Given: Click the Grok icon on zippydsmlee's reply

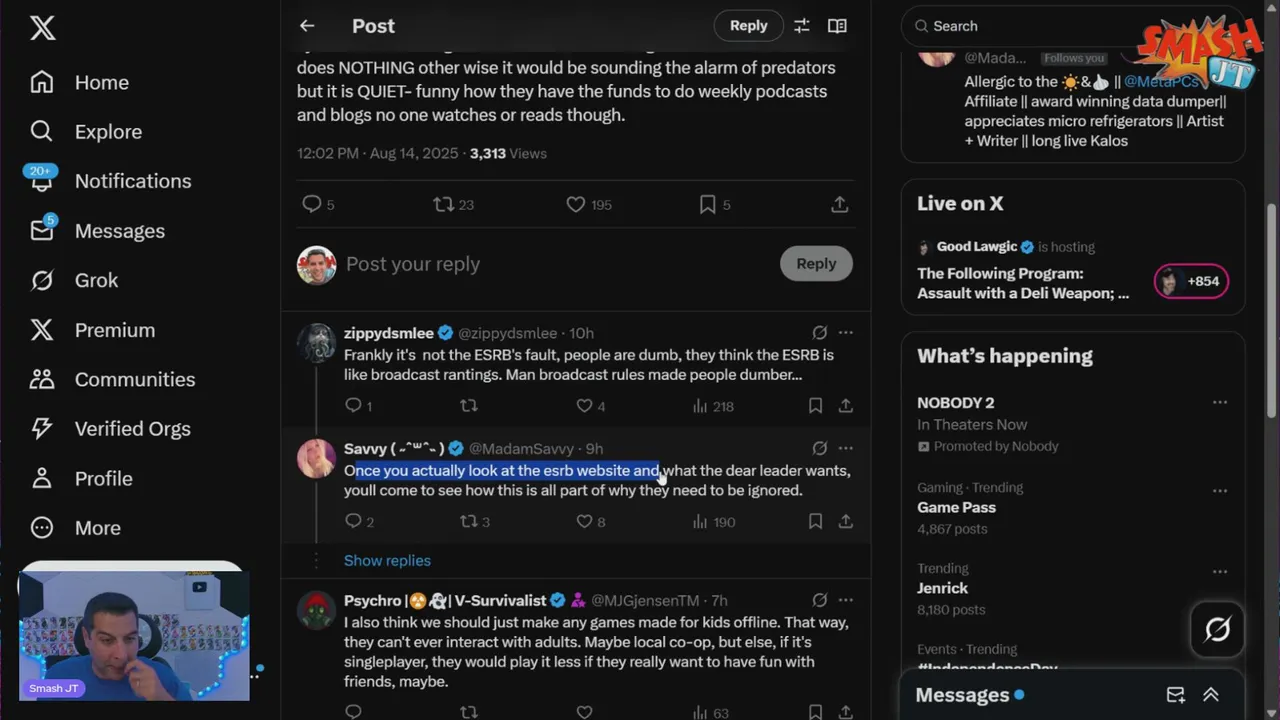Looking at the screenshot, I should click(x=819, y=332).
